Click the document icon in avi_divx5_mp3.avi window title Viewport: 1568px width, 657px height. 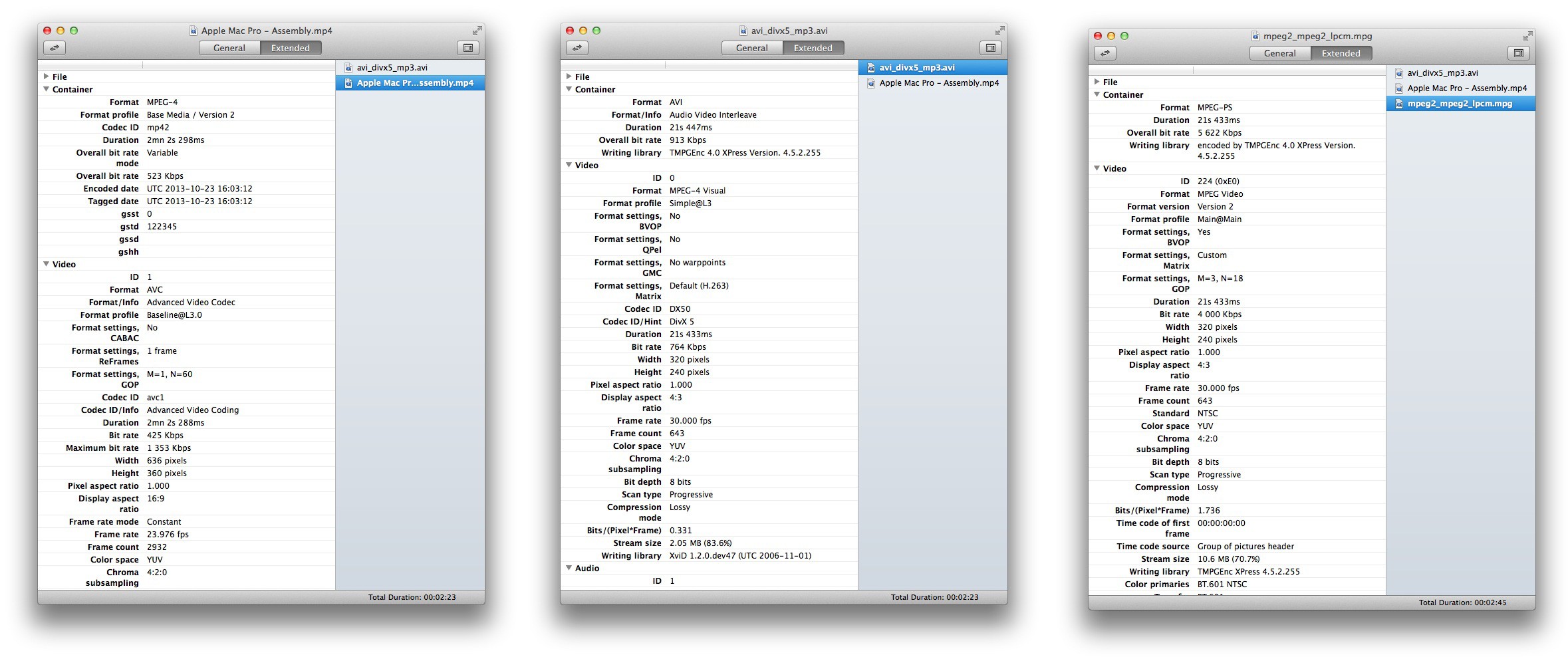tap(743, 31)
